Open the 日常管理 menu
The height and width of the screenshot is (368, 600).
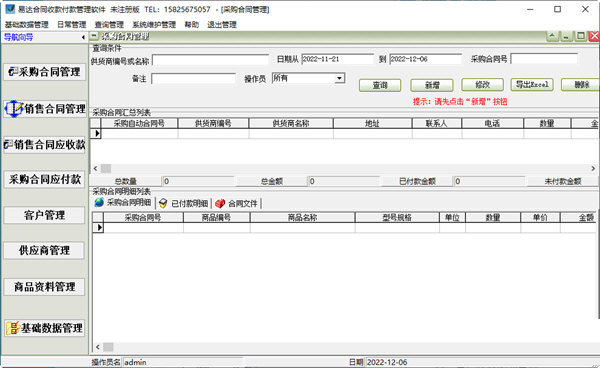[x=72, y=24]
